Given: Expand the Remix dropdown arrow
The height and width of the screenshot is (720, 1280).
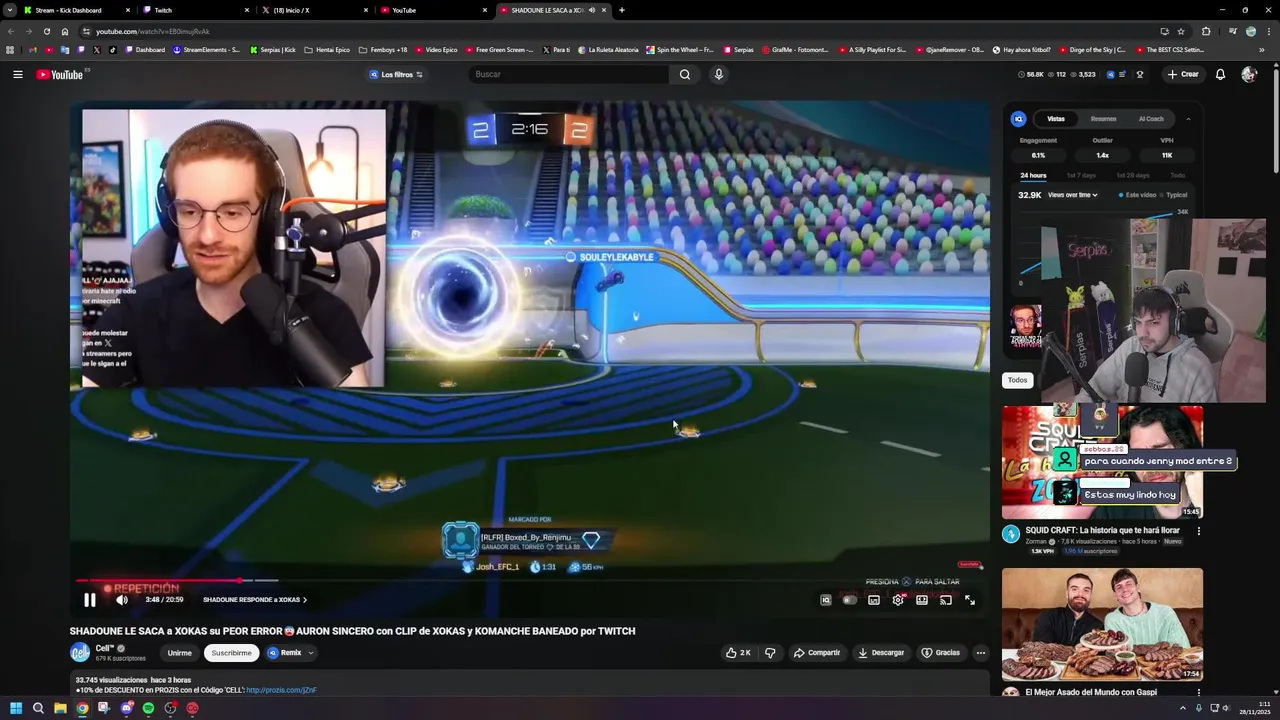Looking at the screenshot, I should [x=311, y=653].
